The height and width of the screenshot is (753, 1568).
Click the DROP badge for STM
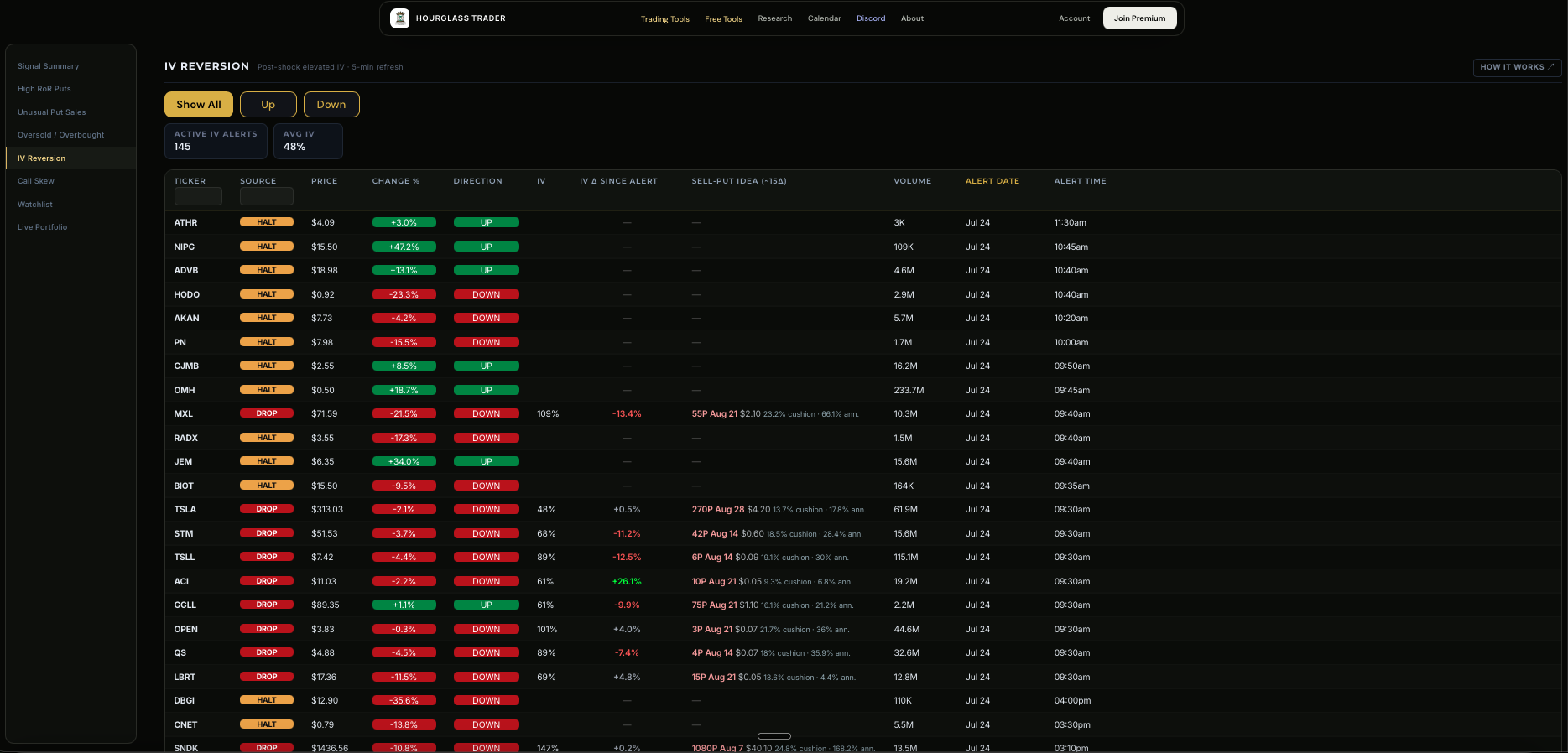[x=267, y=533]
